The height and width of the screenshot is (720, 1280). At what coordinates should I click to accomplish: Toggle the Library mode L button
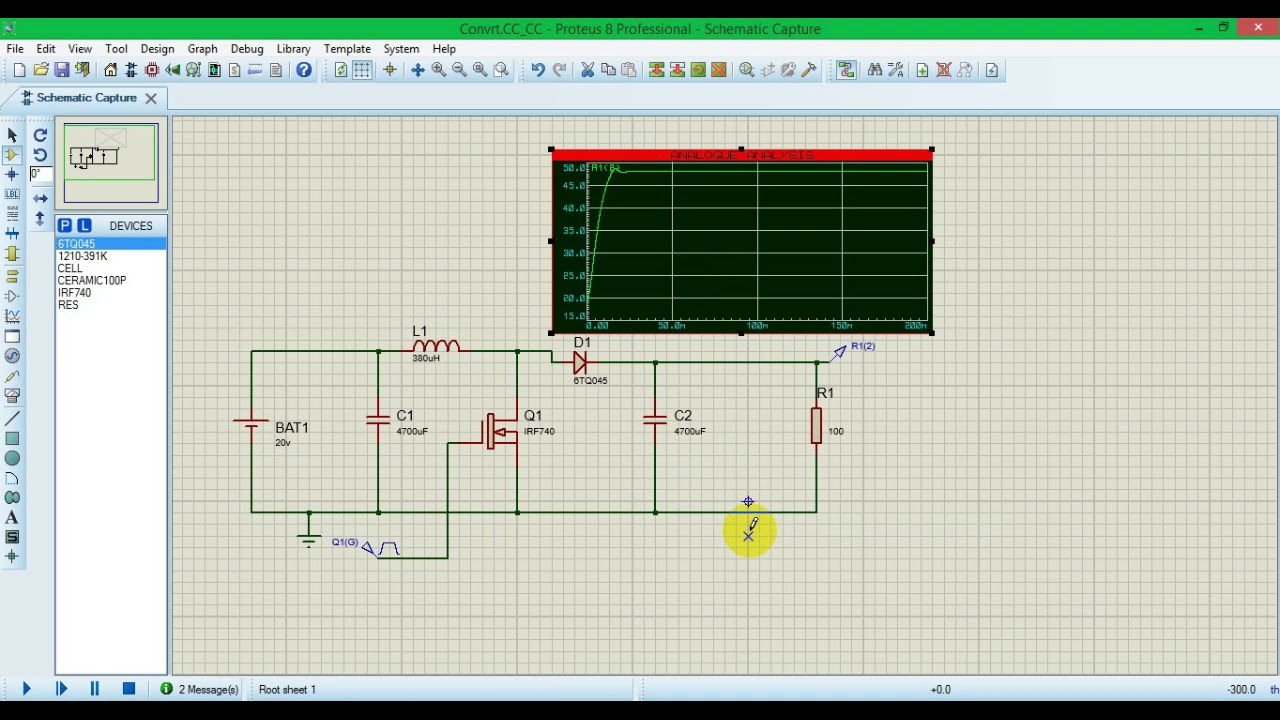click(84, 226)
